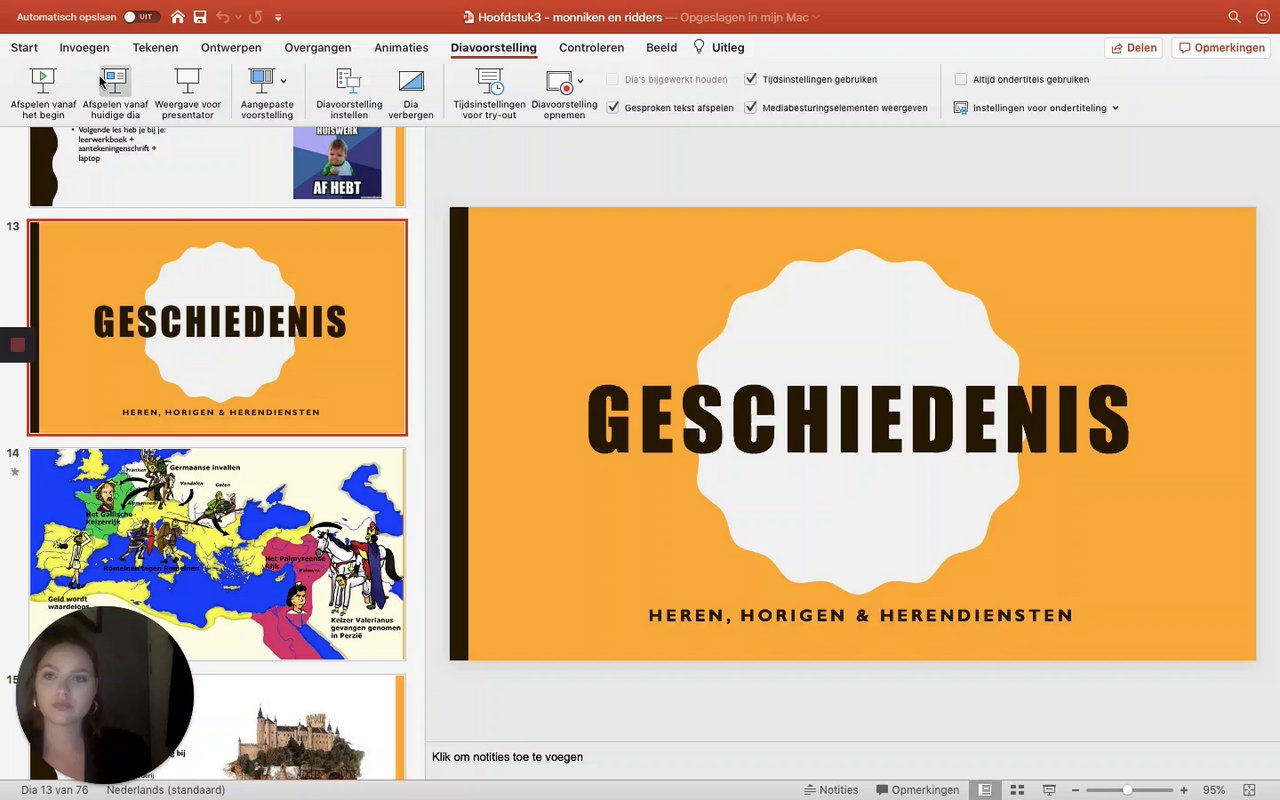The width and height of the screenshot is (1280, 800).
Task: Click the red recording stop icon at left edge
Action: point(17,345)
